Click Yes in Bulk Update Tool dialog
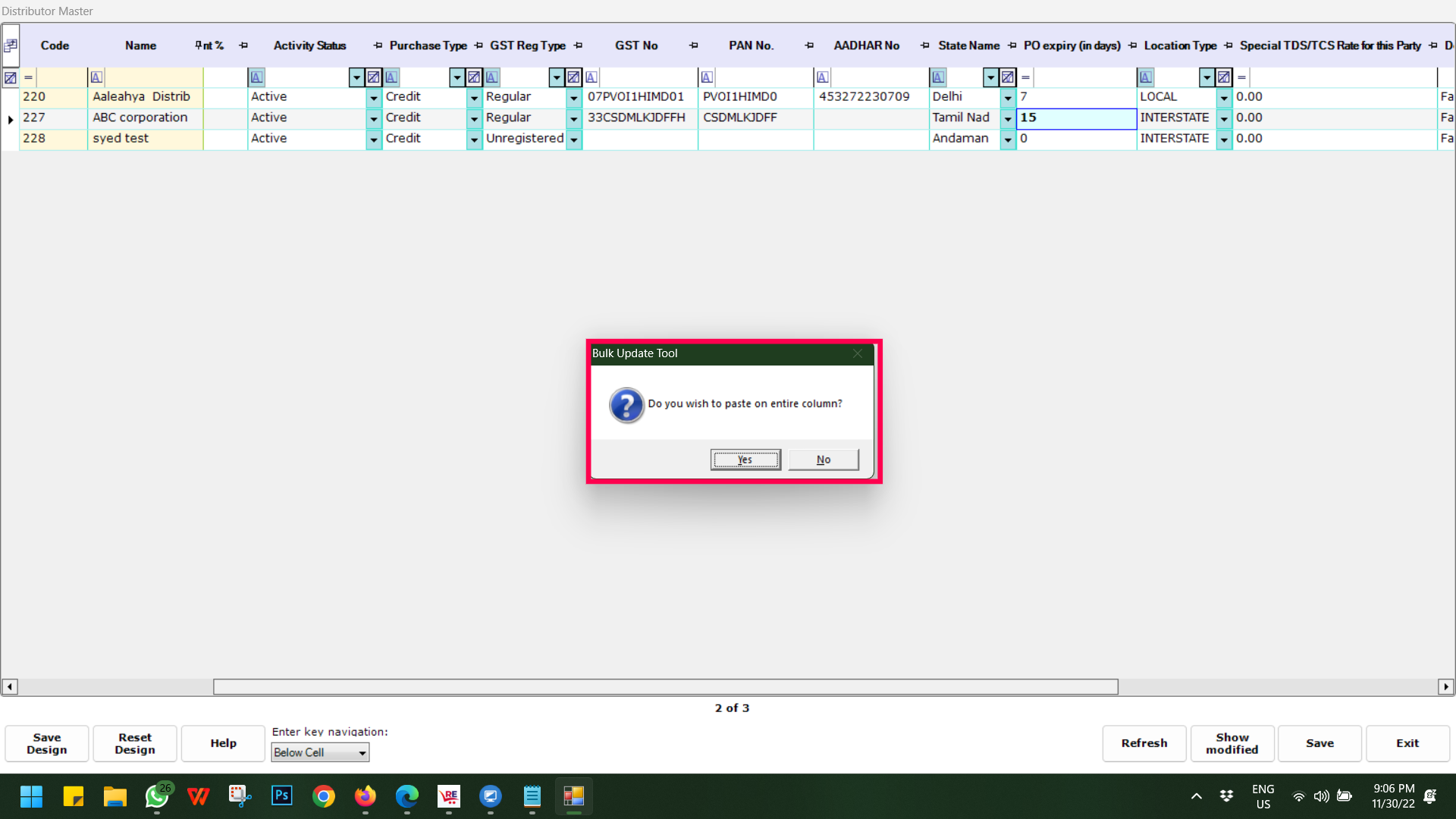1456x819 pixels. 745,460
